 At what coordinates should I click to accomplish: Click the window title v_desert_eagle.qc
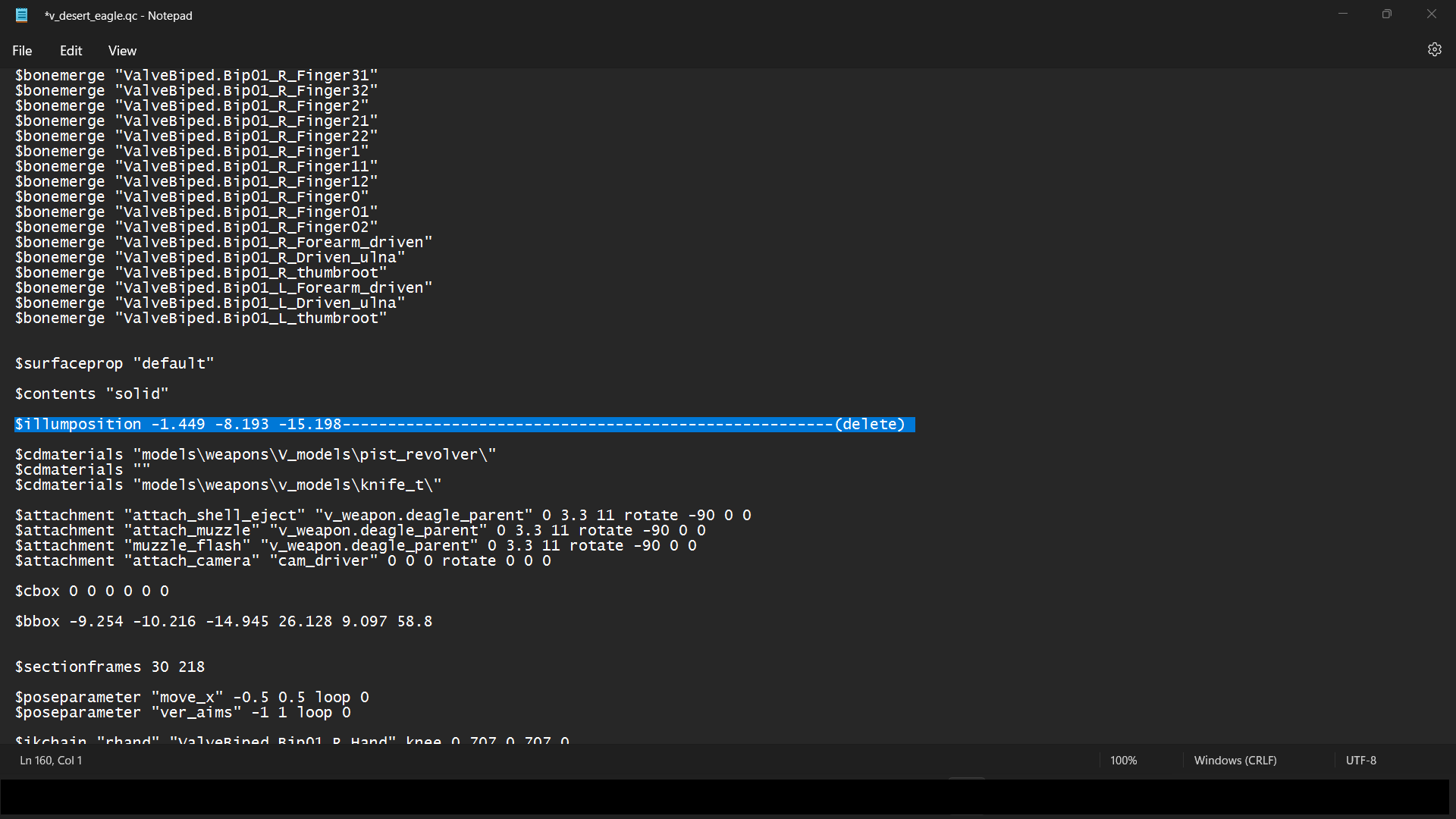tap(118, 15)
